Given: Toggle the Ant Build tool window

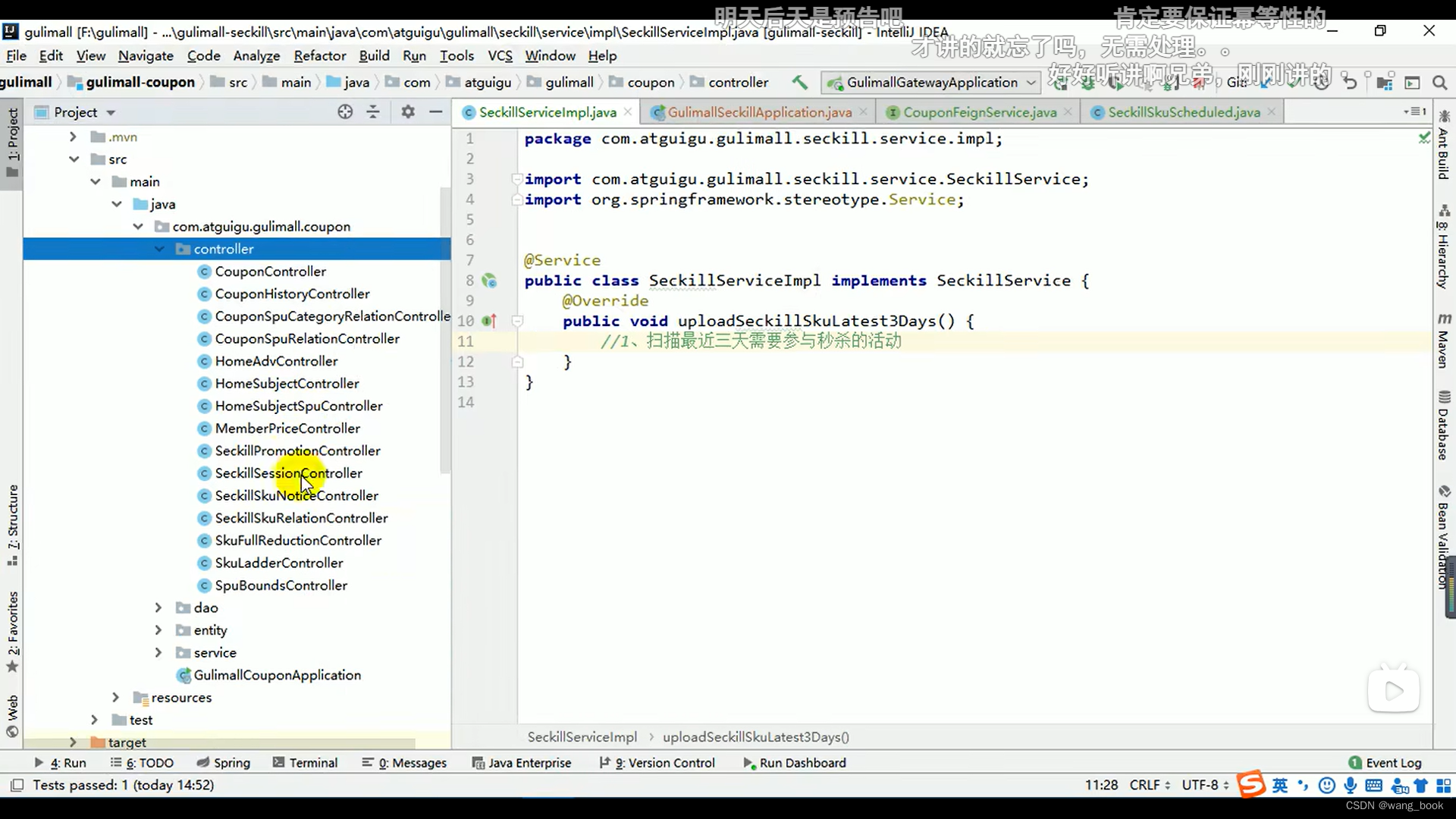Looking at the screenshot, I should (x=1444, y=146).
